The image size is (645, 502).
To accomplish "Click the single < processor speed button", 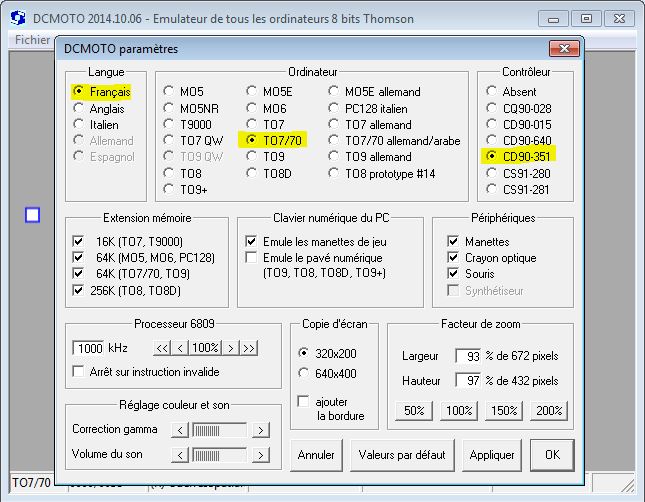I will (180, 348).
